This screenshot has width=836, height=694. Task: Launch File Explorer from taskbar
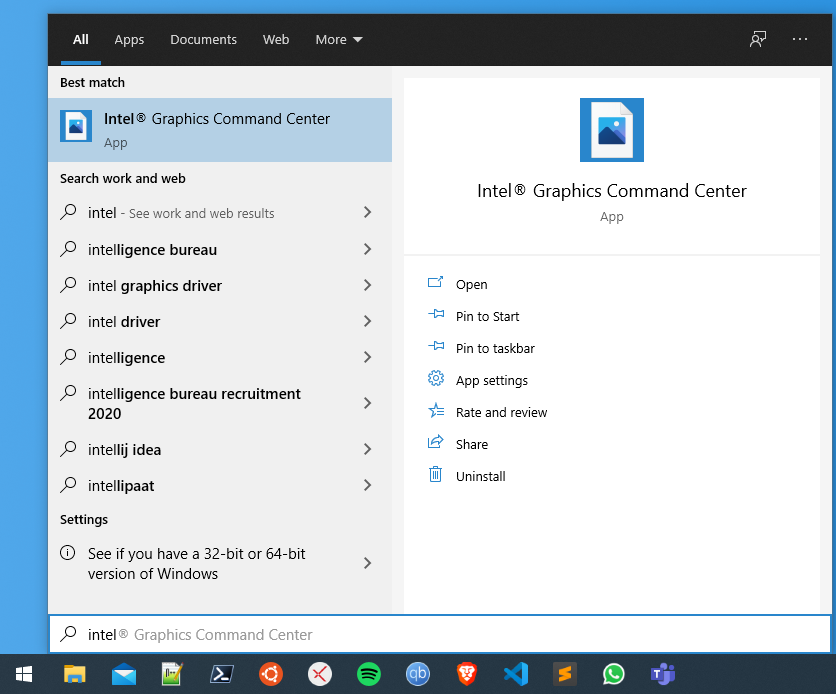75,674
